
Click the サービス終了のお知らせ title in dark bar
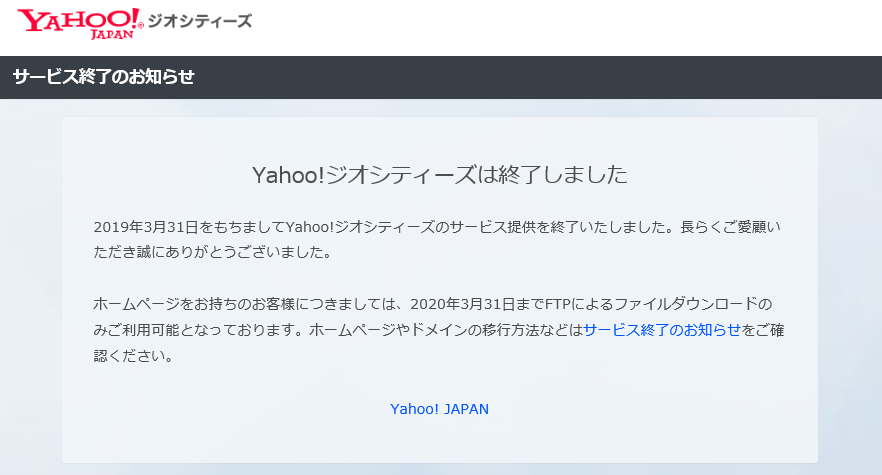(x=103, y=77)
